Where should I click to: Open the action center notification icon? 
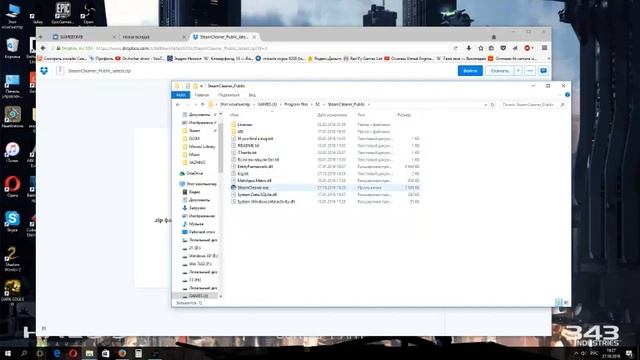tap(629, 353)
